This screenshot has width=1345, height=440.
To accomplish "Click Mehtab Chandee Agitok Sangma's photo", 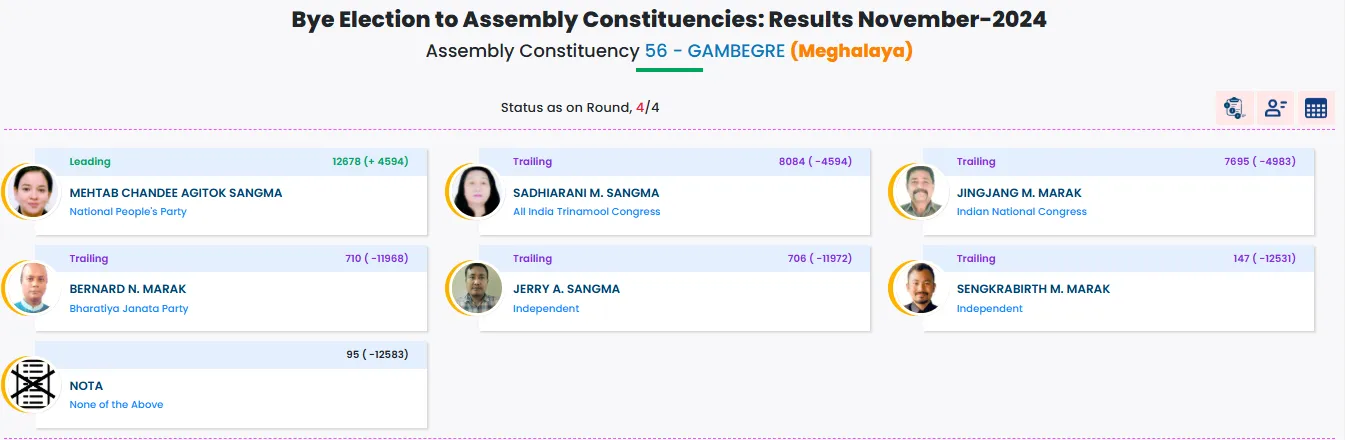I will (33, 190).
